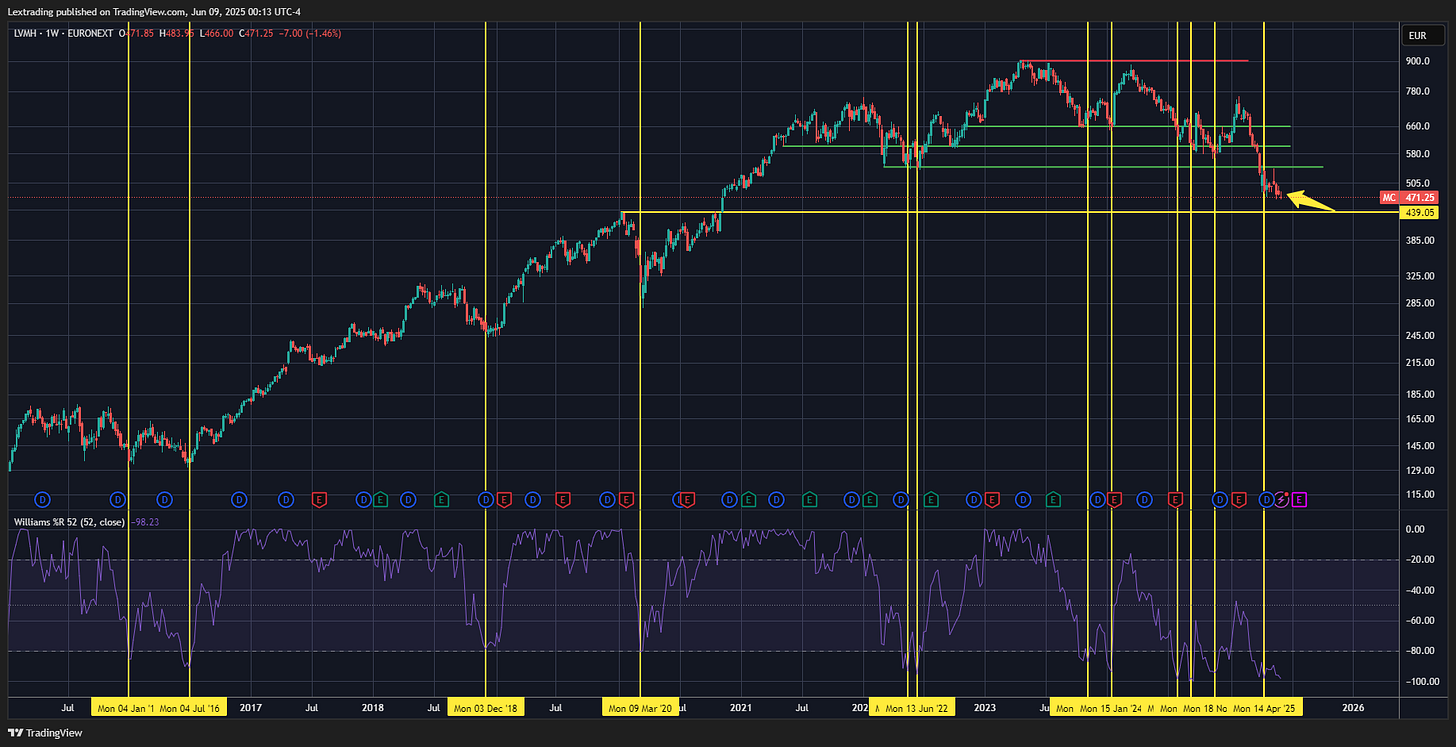Click the 505.00 price scale value
This screenshot has width=1456, height=747.
click(1417, 183)
